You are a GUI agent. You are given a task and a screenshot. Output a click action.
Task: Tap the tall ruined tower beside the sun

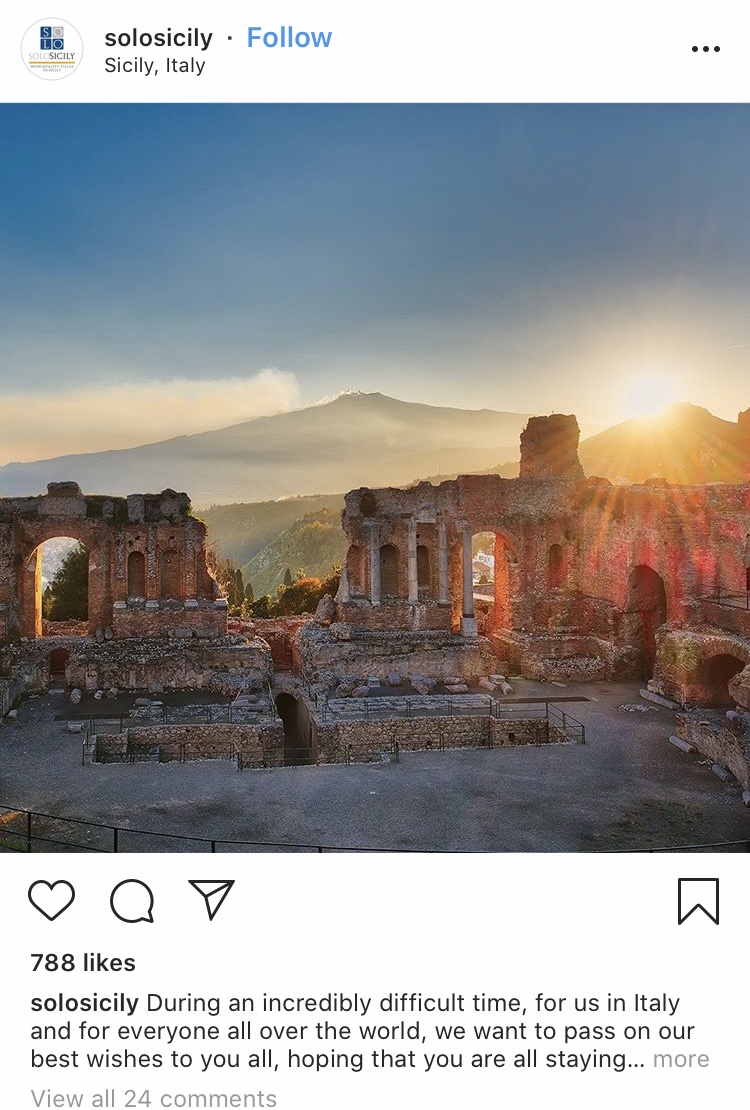(x=550, y=446)
